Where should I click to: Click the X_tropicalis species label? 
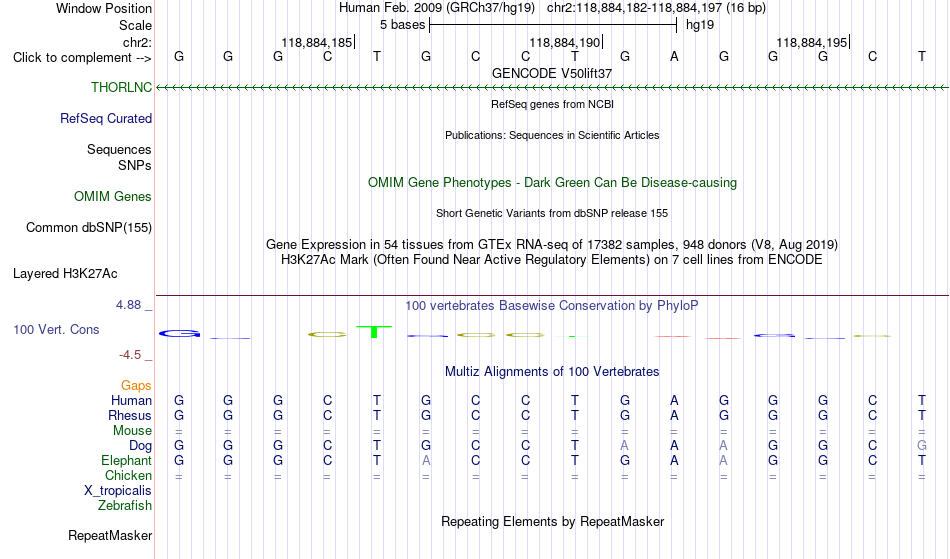coord(118,491)
